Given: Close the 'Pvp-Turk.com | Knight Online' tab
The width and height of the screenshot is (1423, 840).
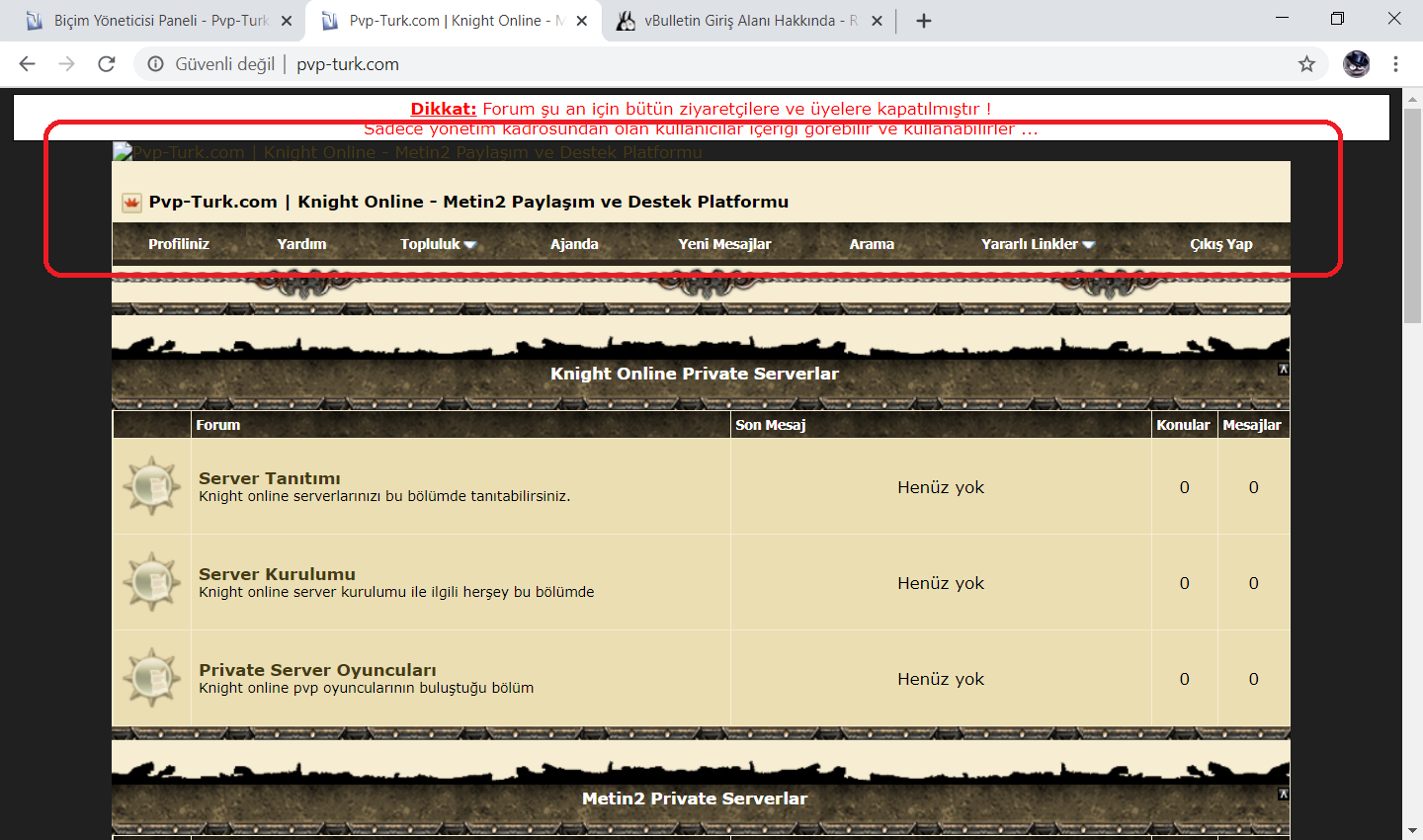Looking at the screenshot, I should [582, 21].
